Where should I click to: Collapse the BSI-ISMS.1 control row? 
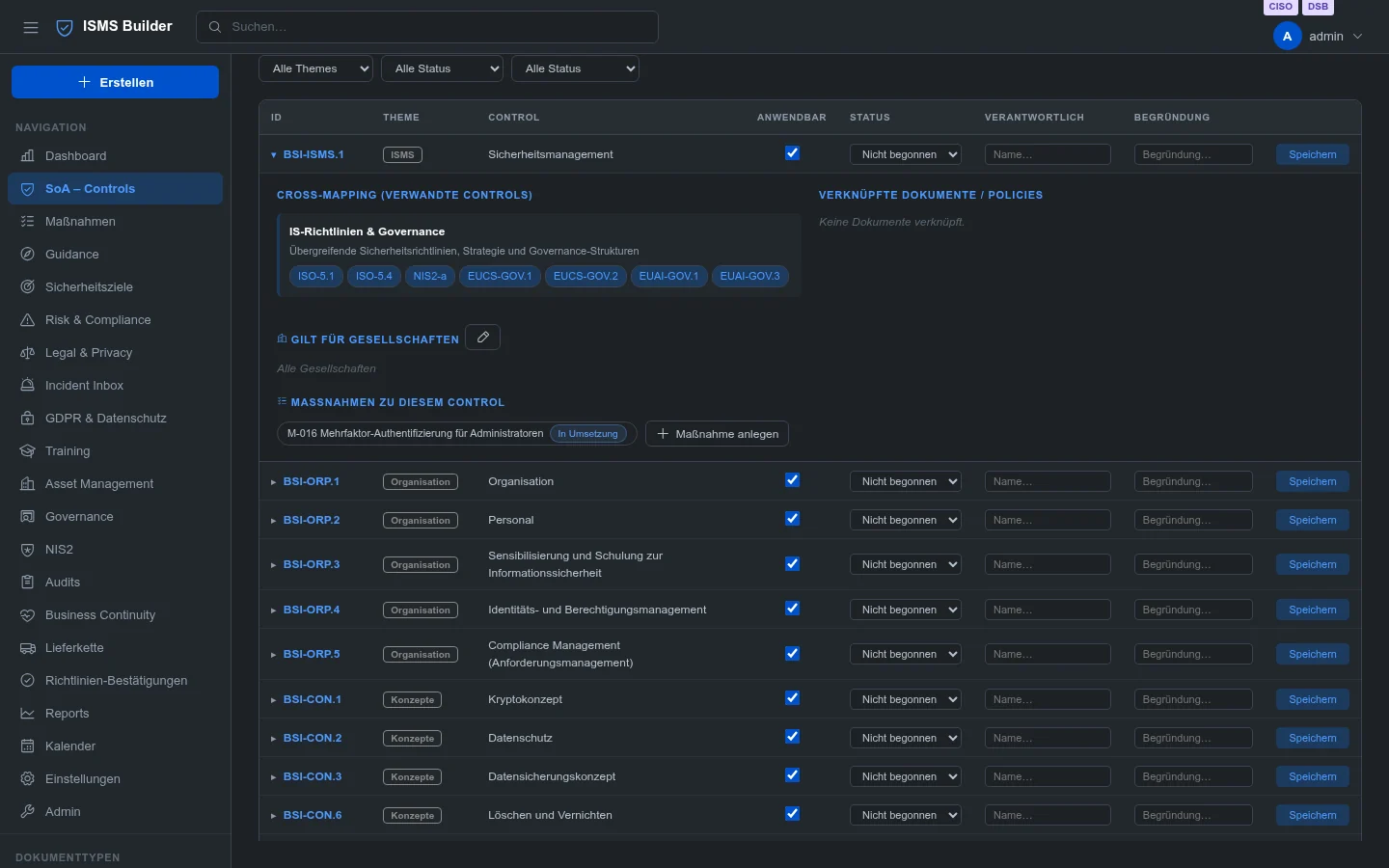coord(274,155)
